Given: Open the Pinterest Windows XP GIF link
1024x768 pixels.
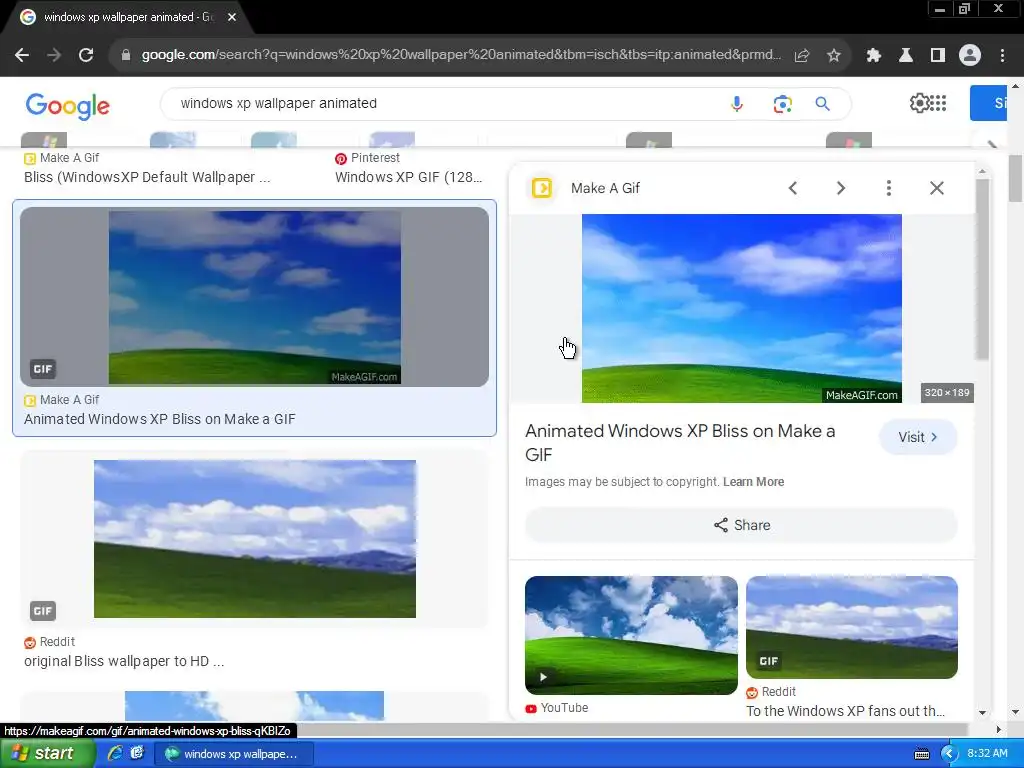Looking at the screenshot, I should pyautogui.click(x=408, y=178).
